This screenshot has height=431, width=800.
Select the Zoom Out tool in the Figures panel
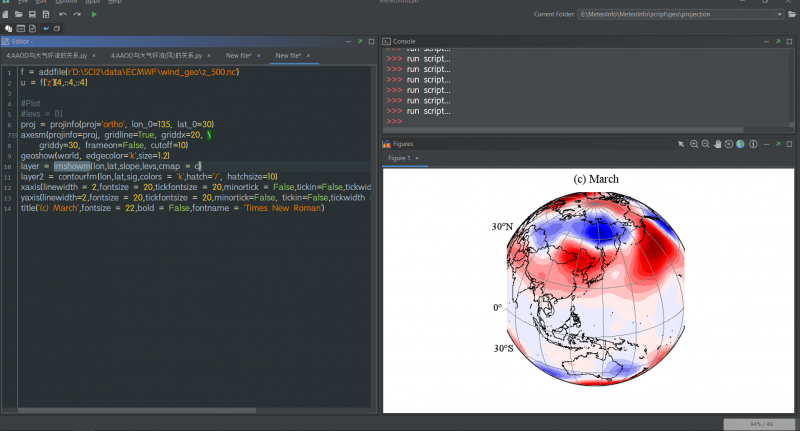coord(704,144)
